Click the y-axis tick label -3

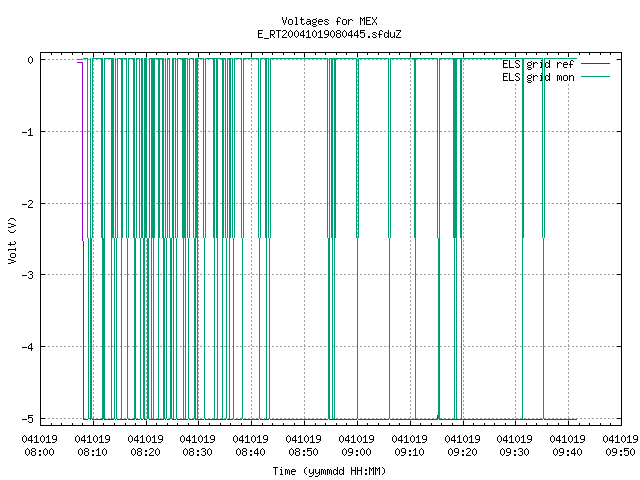(x=28, y=275)
